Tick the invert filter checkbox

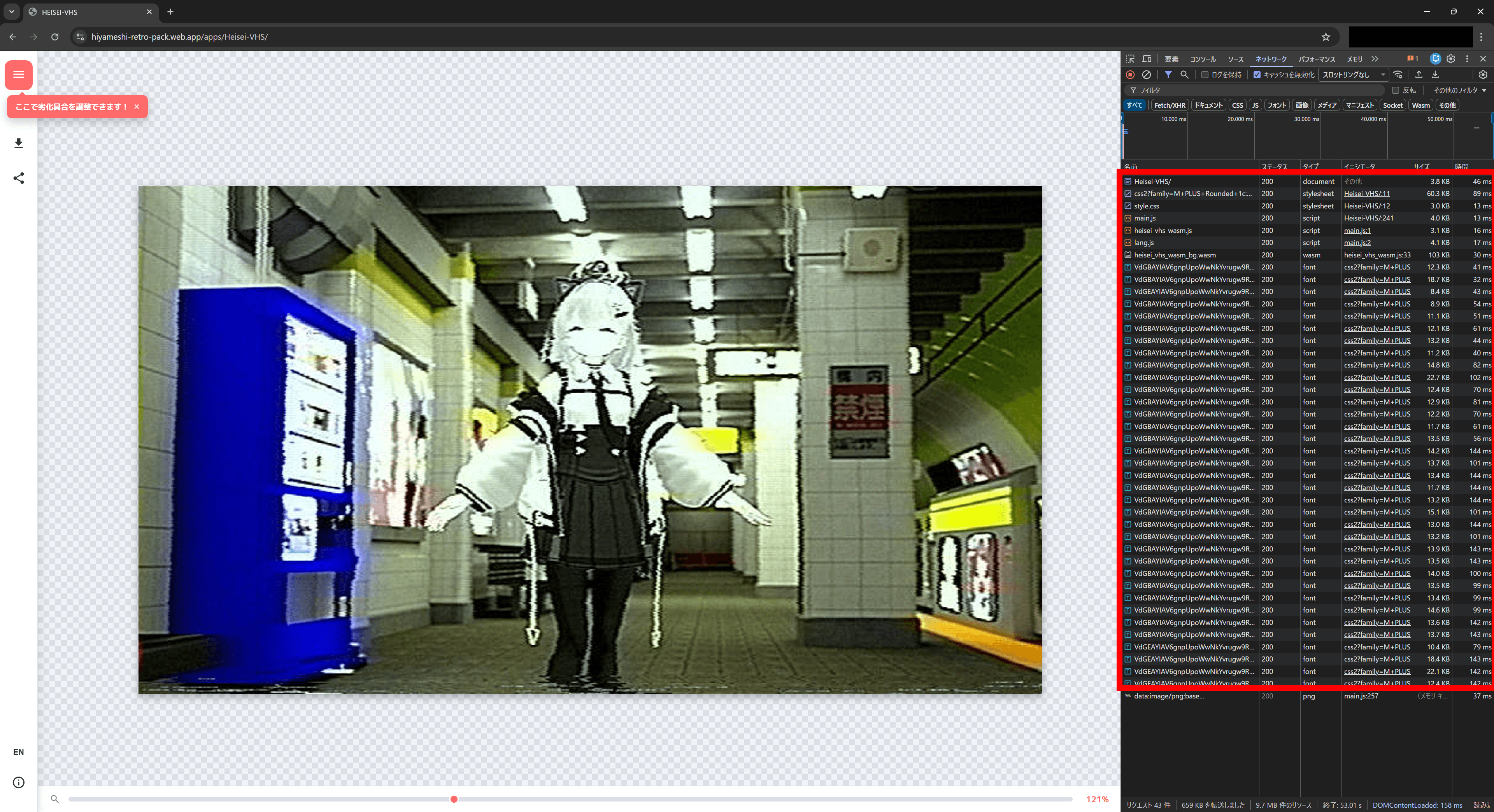tap(1396, 90)
